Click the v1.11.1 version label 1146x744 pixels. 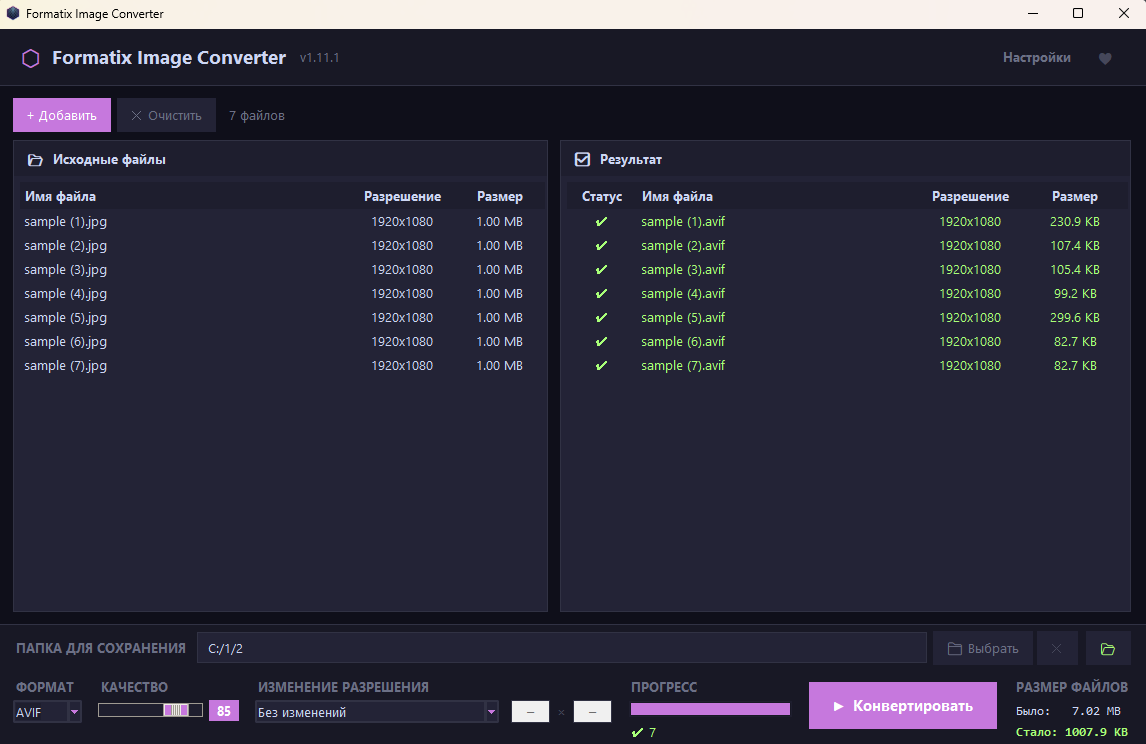click(x=319, y=58)
